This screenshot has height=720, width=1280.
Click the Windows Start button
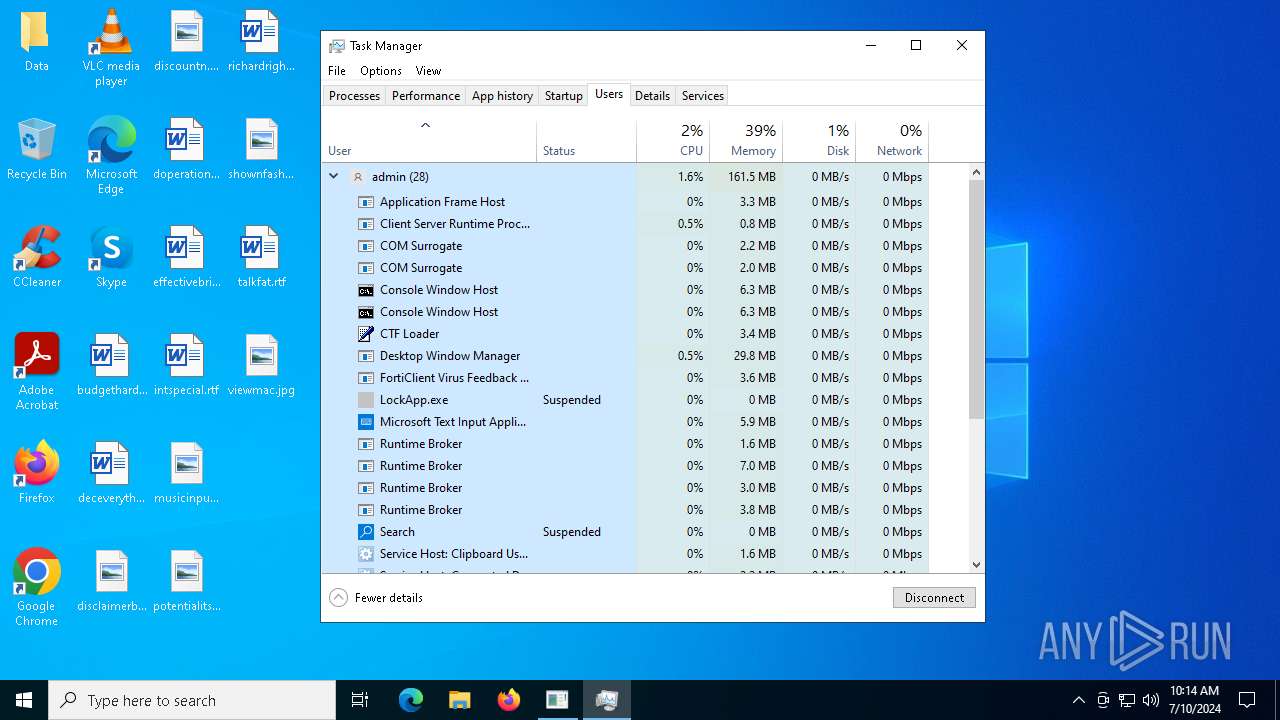tap(24, 700)
